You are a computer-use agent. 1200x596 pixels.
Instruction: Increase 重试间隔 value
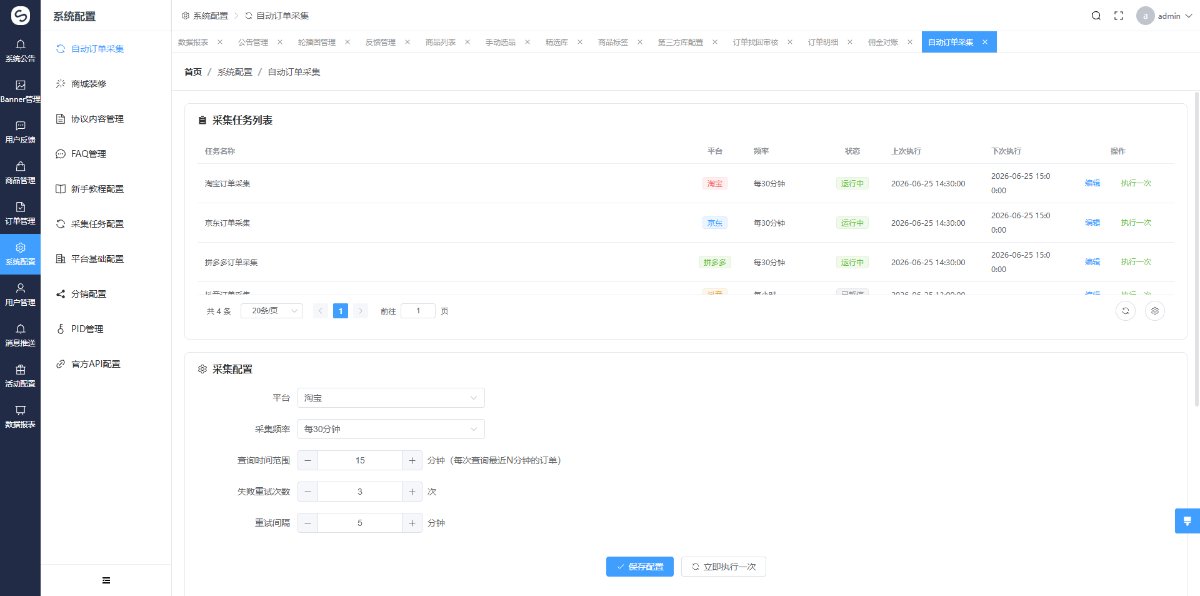point(412,522)
